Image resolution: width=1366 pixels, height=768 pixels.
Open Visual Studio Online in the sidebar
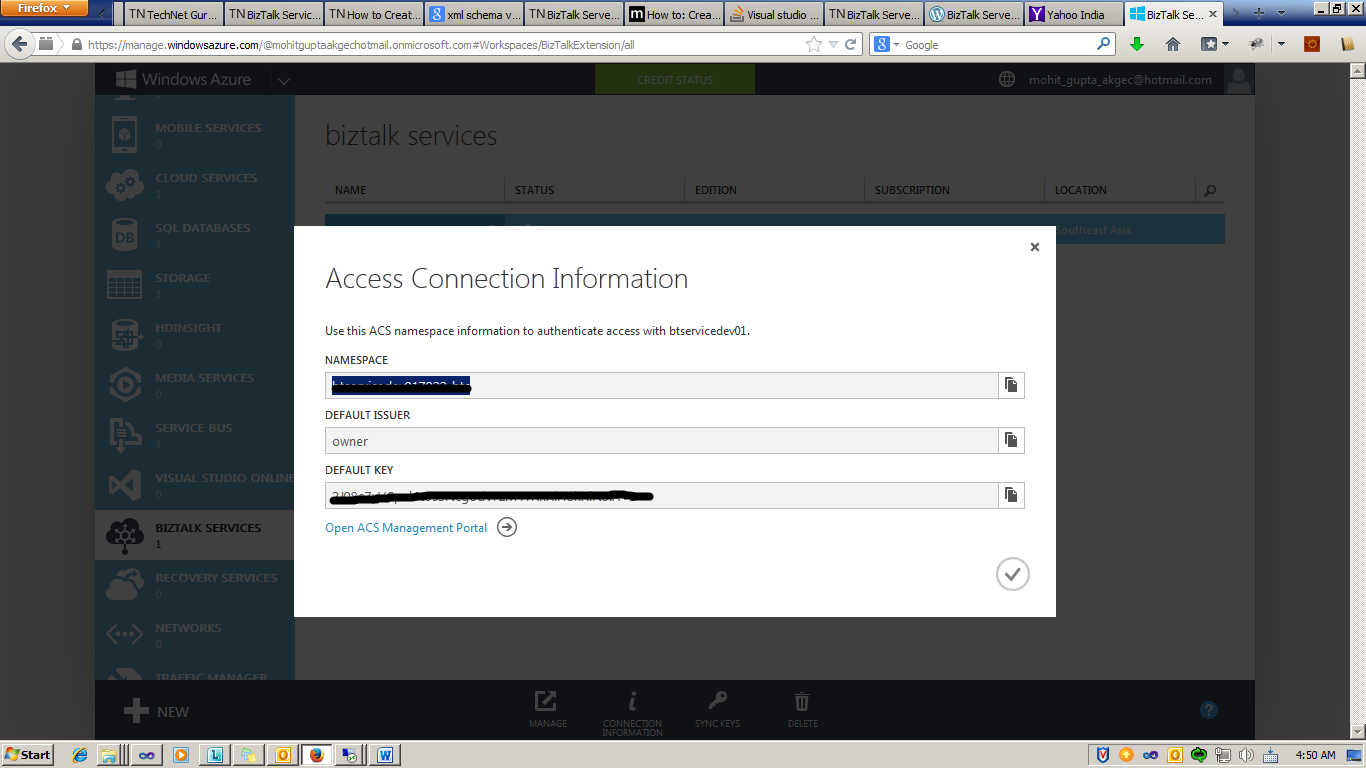point(195,484)
